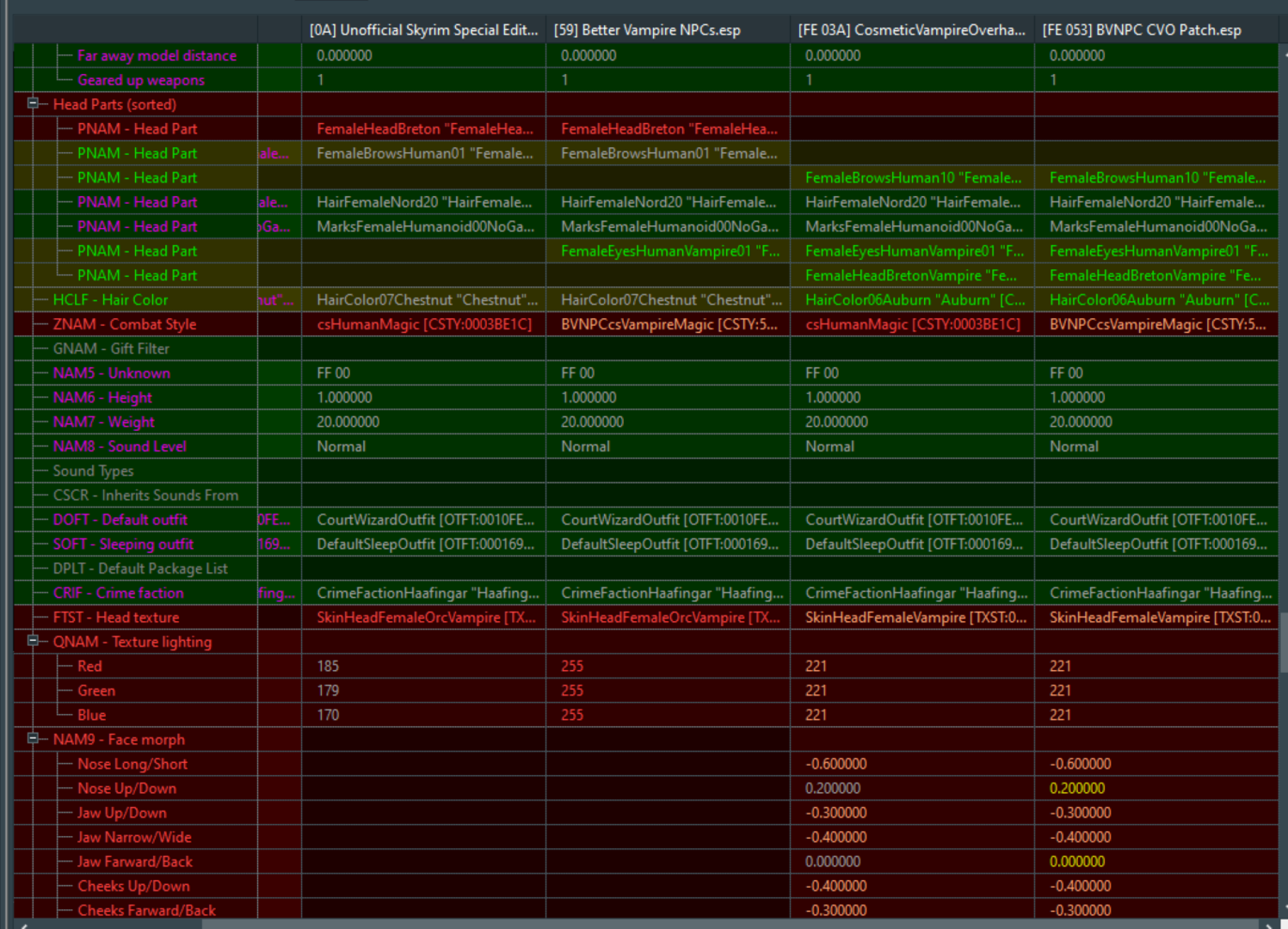Select the DOFT - Default outfit row label
The height and width of the screenshot is (929, 1288).
[x=120, y=520]
